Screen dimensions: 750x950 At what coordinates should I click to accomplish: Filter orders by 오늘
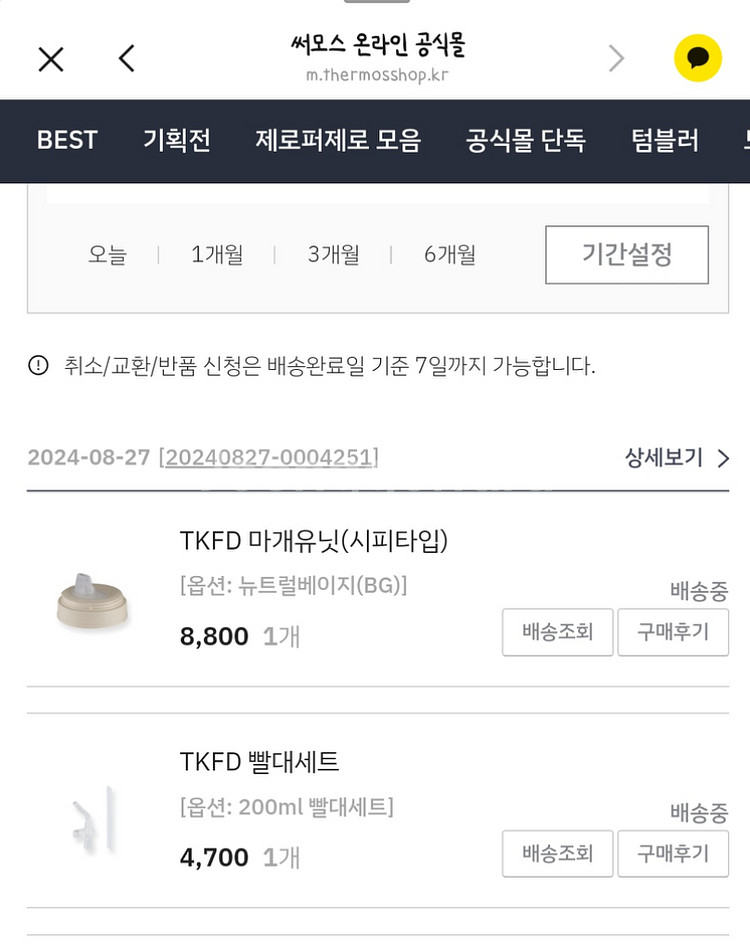[107, 254]
